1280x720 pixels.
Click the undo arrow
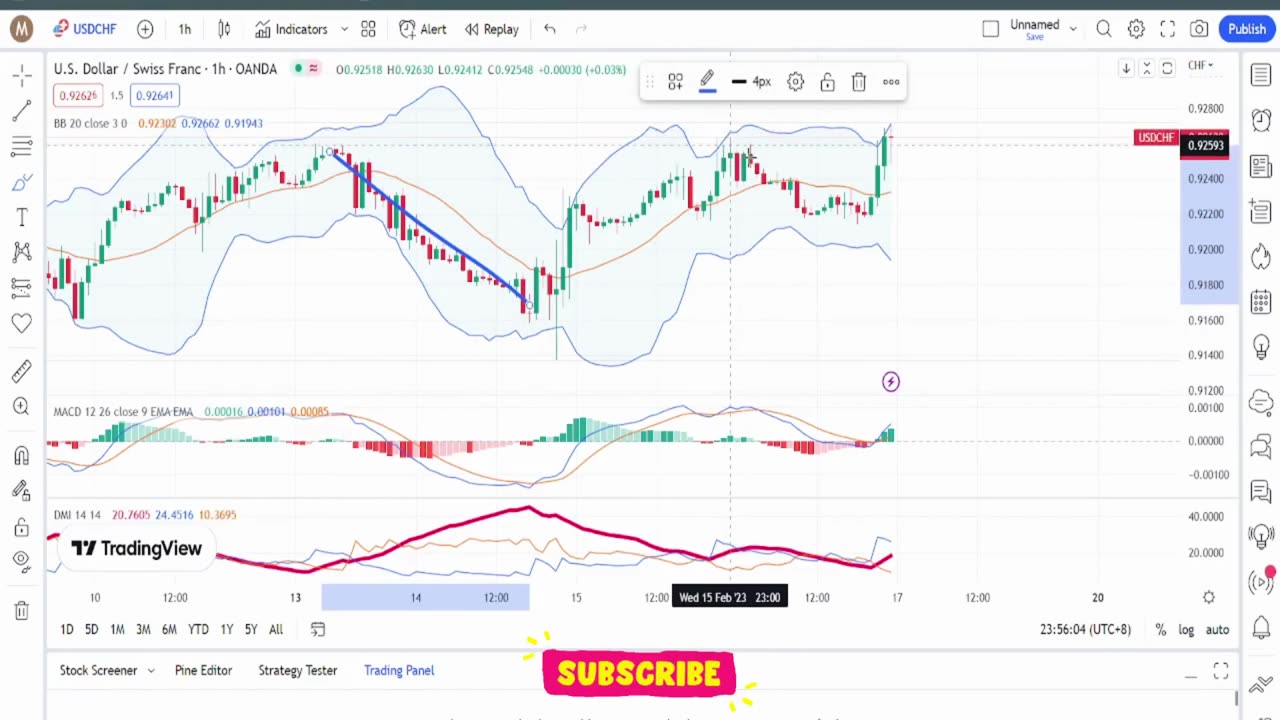click(549, 29)
